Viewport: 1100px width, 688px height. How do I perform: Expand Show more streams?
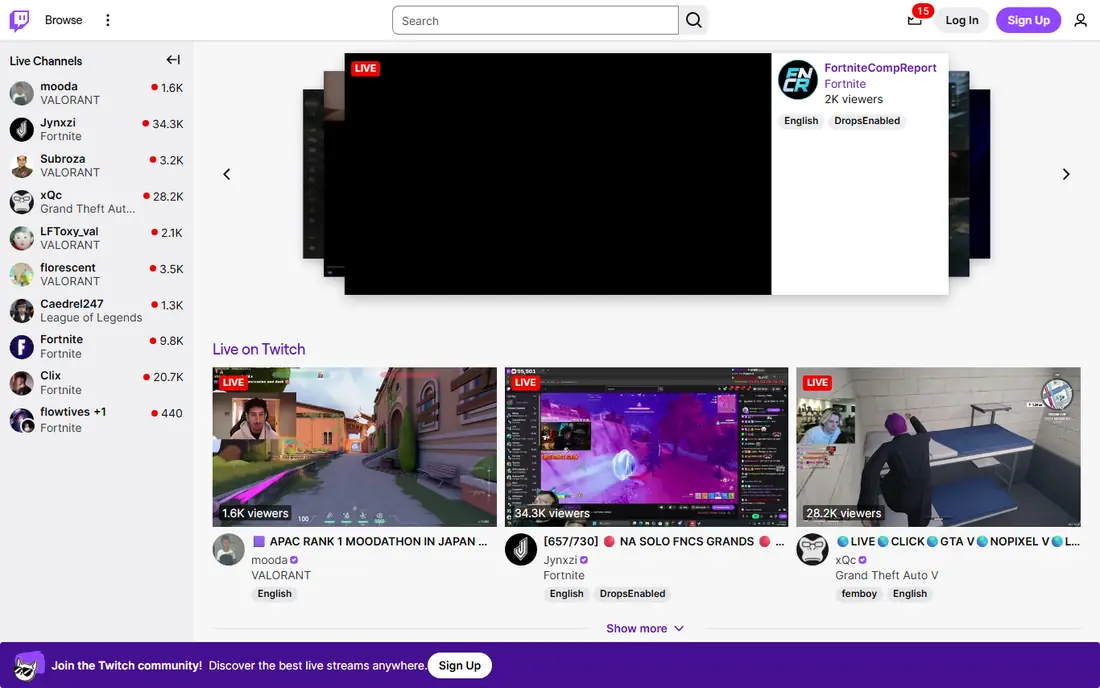645,628
